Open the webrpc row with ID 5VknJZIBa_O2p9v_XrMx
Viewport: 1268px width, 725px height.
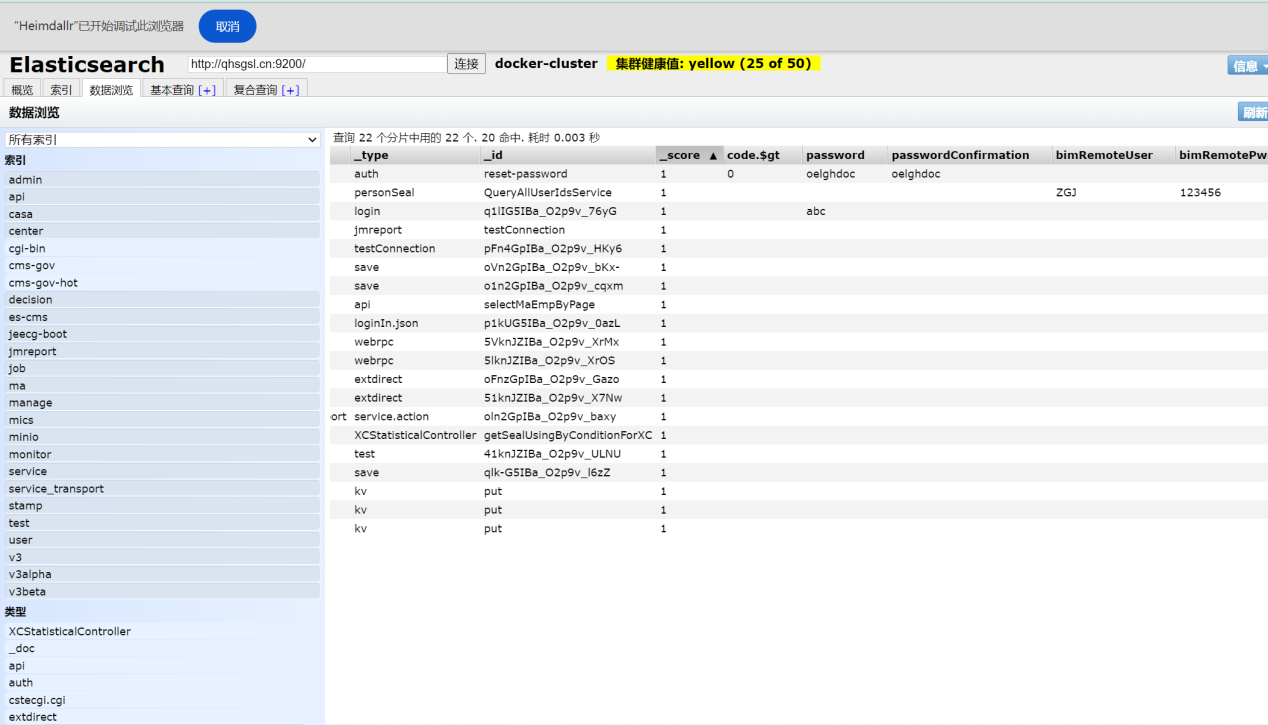click(799, 342)
